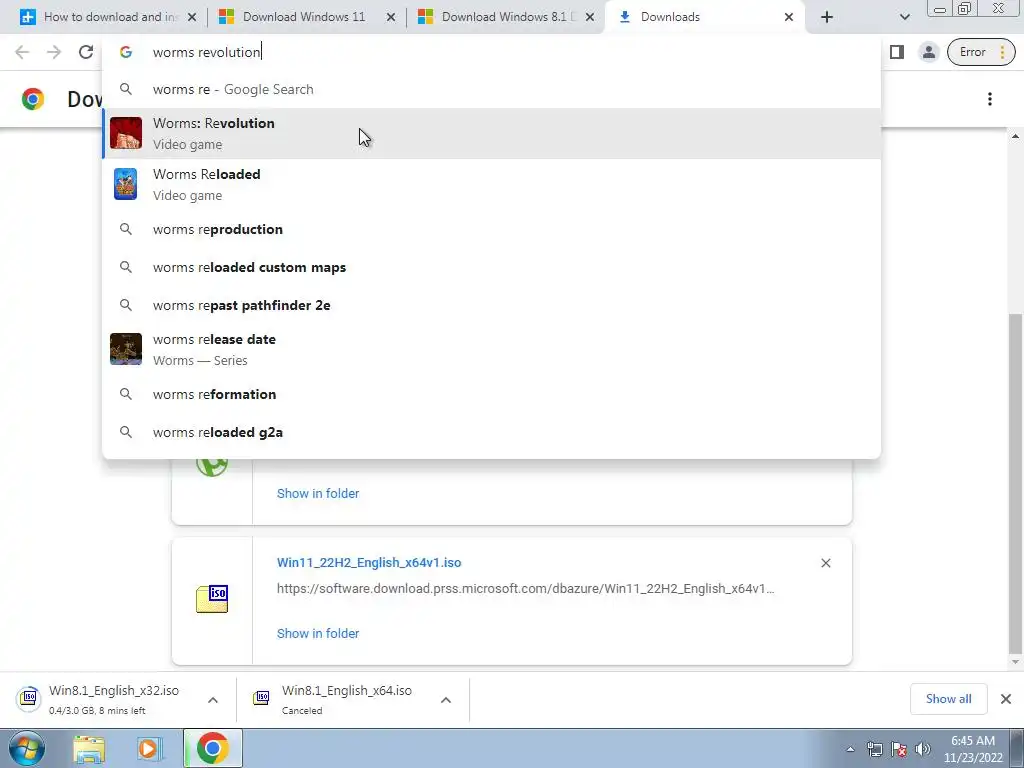Open the network tray icon
The height and width of the screenshot is (768, 1024).
pyautogui.click(x=874, y=749)
